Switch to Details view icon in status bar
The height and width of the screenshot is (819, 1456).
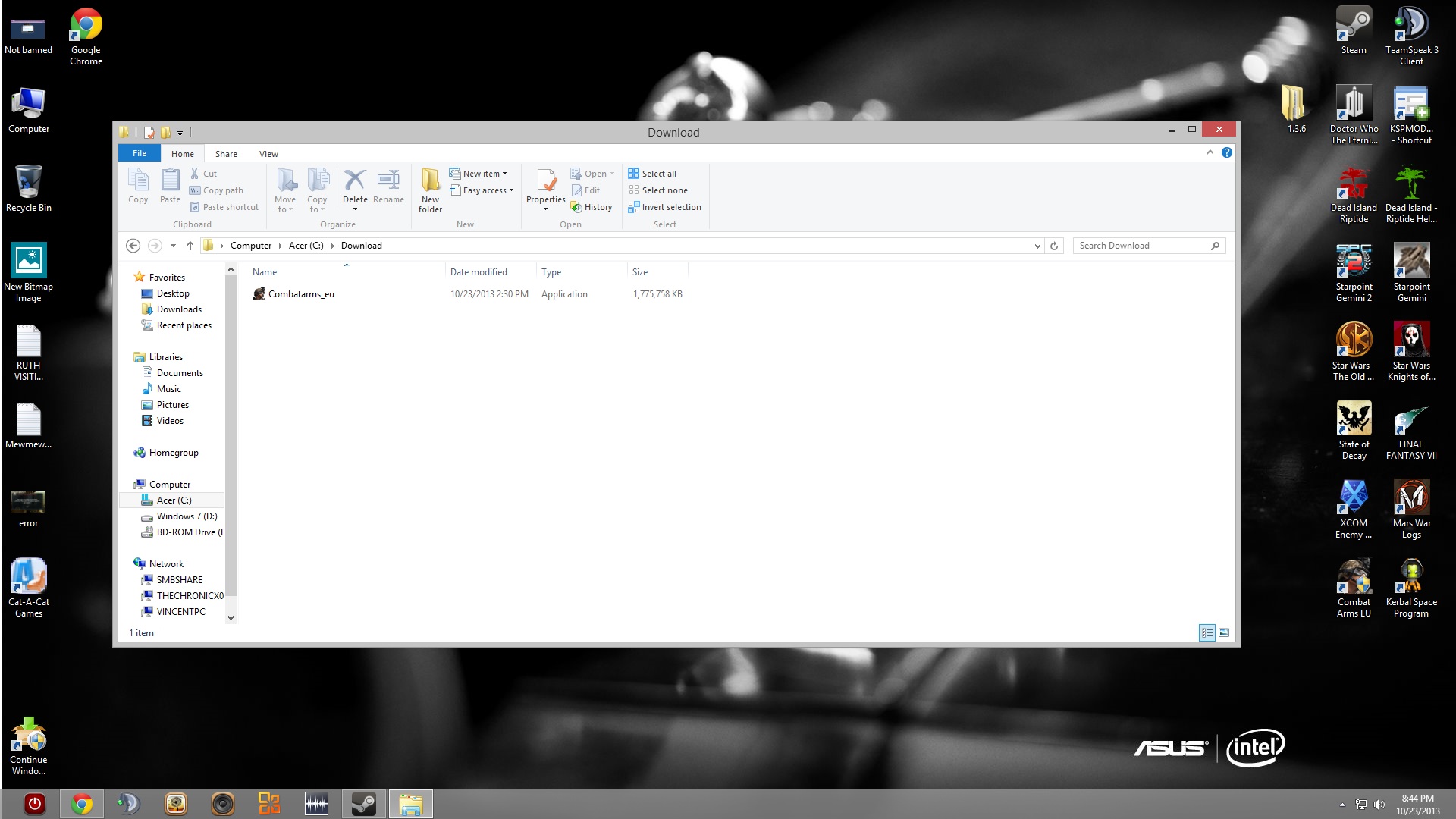[x=1207, y=632]
